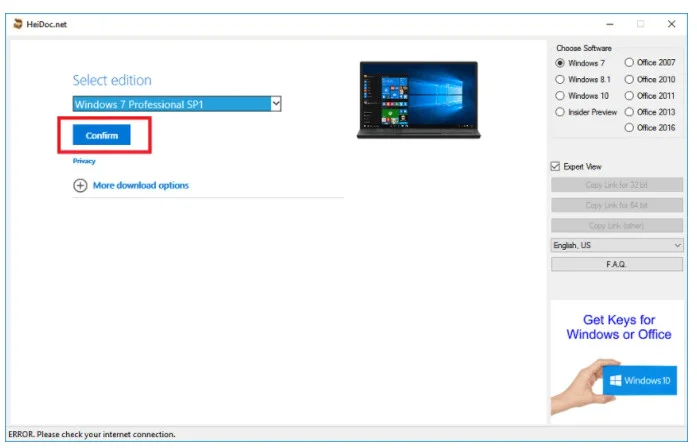
Task: Open the English, US language dropdown
Action: [617, 245]
